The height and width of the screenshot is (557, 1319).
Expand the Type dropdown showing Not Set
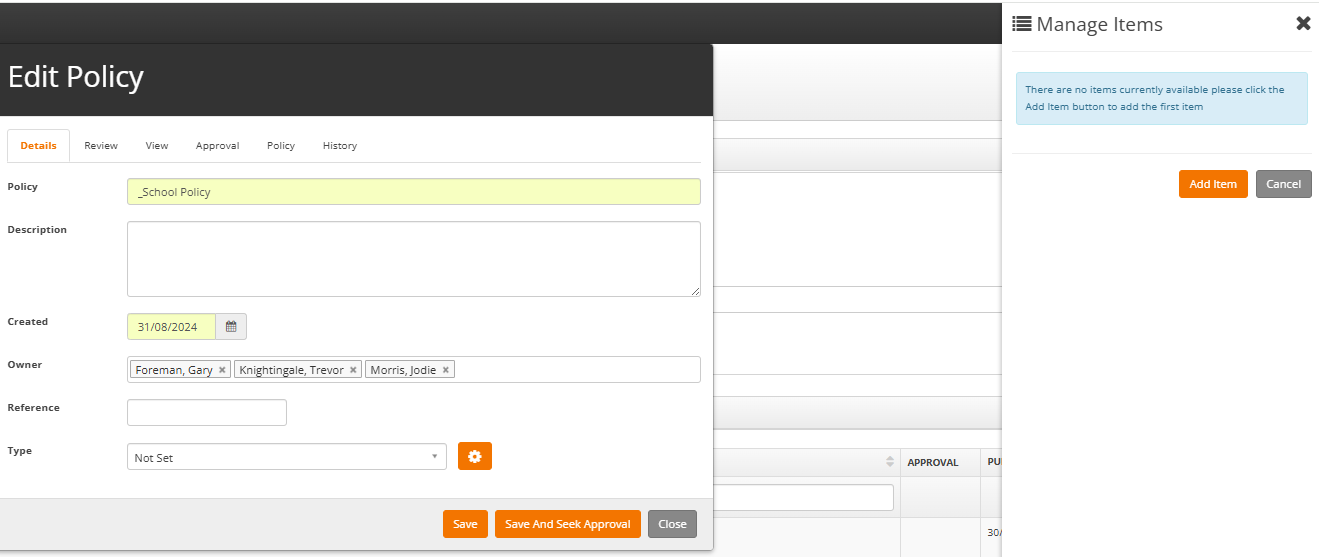coord(286,457)
